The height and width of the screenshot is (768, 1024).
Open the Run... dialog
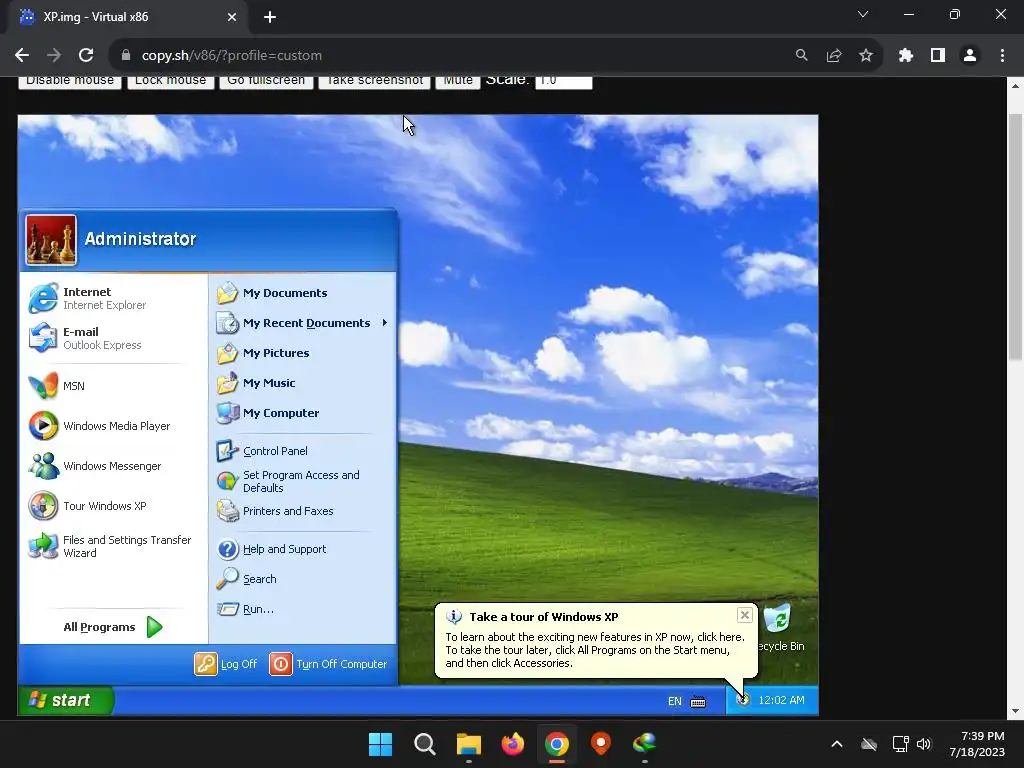pos(246,609)
